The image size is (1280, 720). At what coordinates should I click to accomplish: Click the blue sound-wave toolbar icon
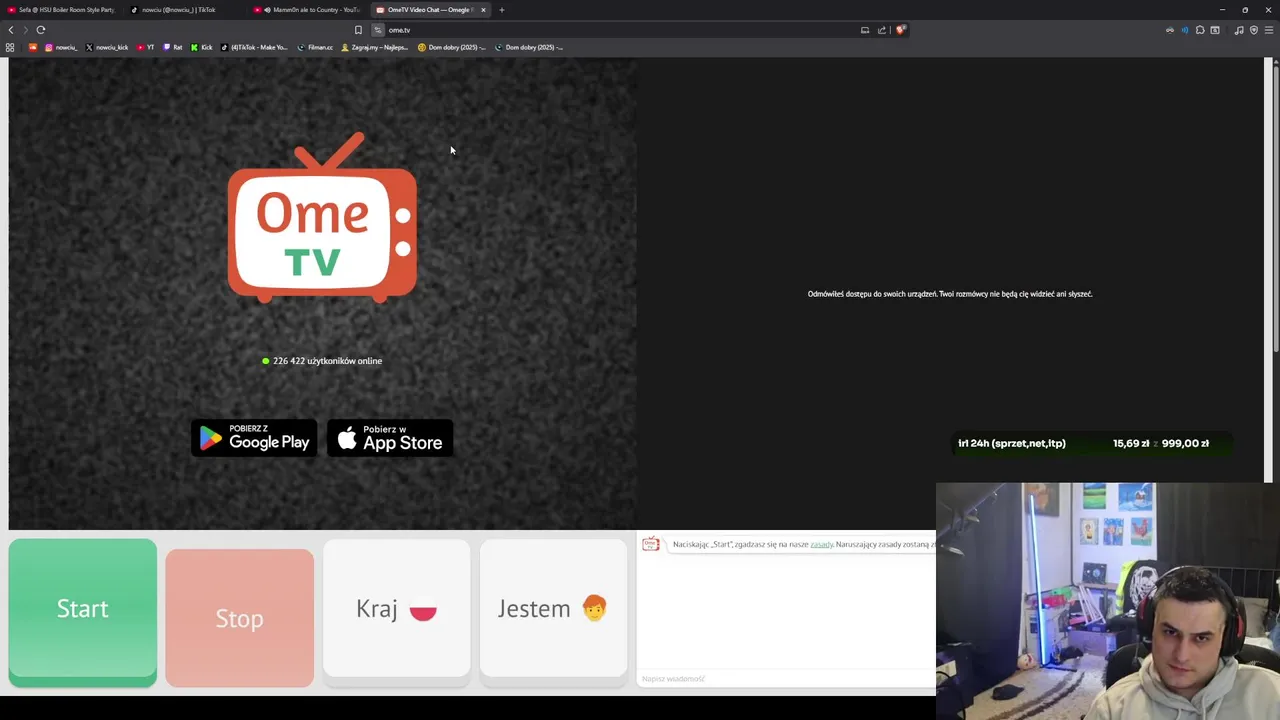1185,30
